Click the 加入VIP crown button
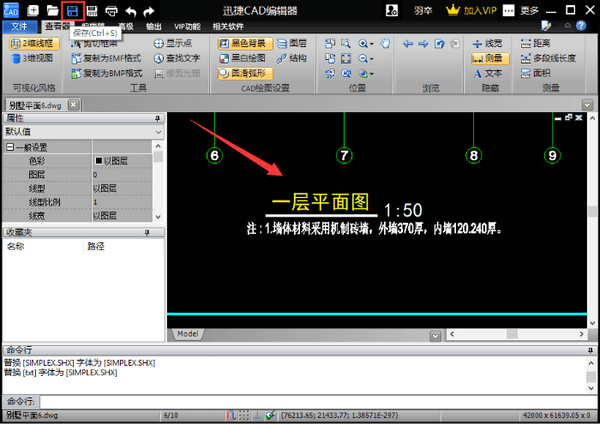600x424 pixels. point(471,10)
